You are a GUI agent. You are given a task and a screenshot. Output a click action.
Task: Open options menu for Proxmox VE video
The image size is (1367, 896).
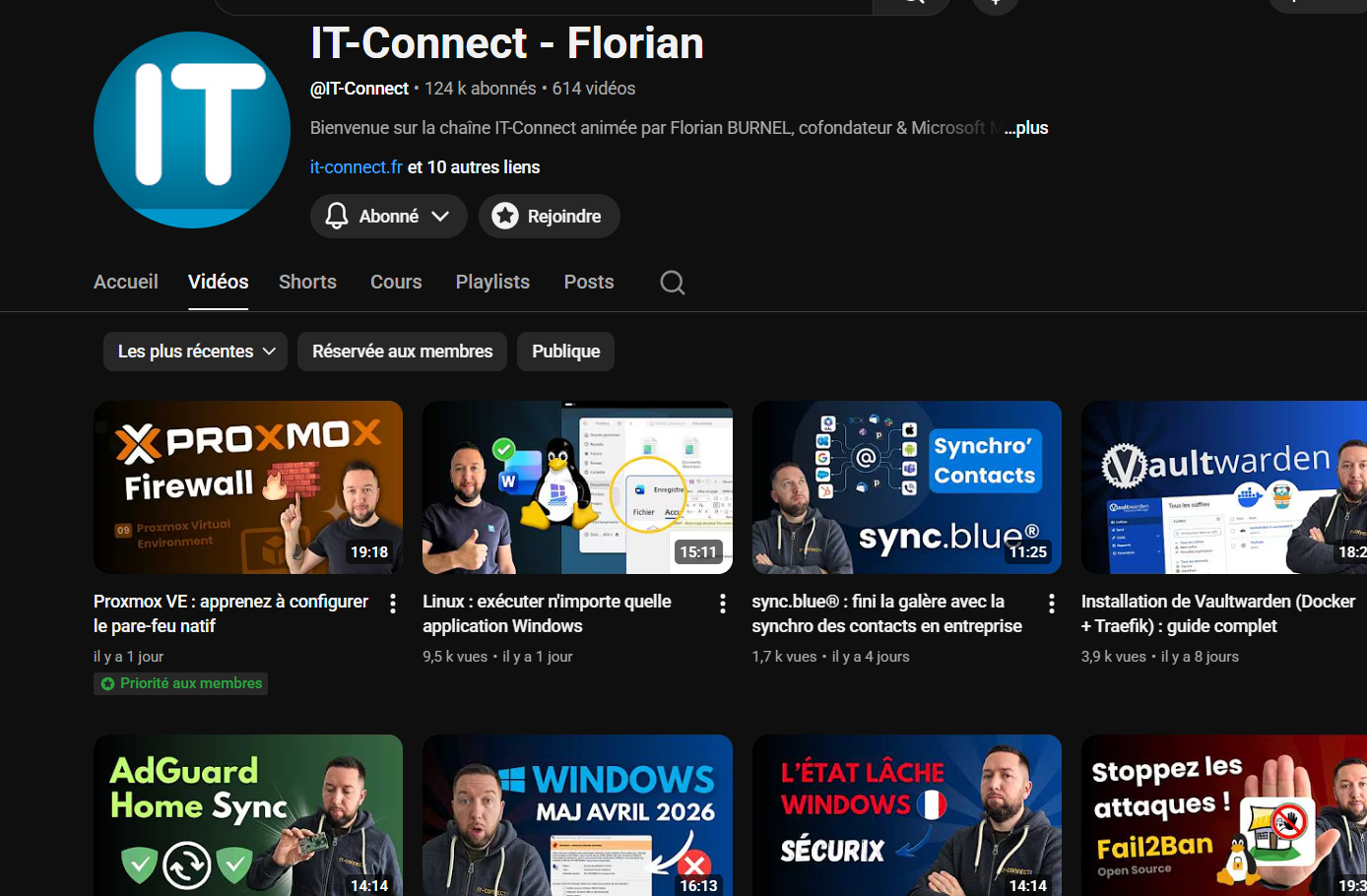393,604
